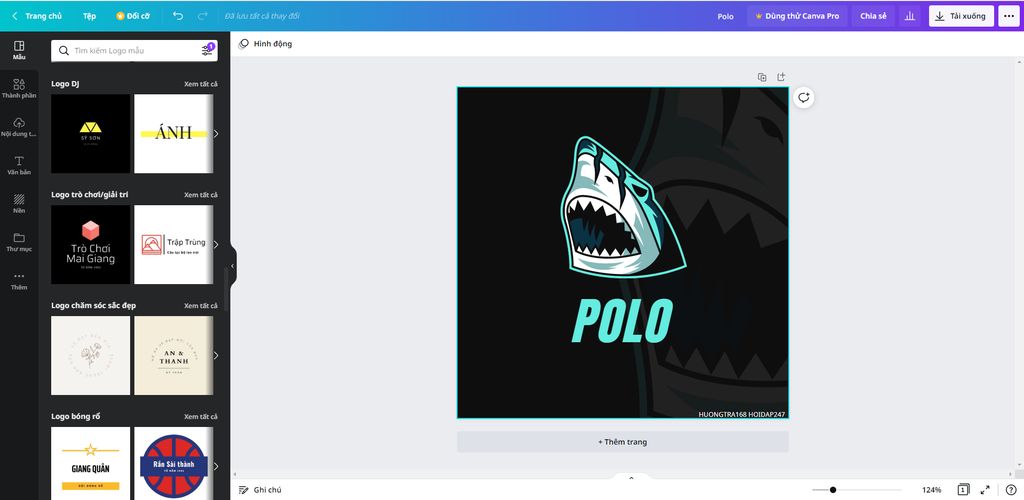Viewport: 1024px width, 500px height.
Task: Select the AN & THANH logo template
Action: click(x=174, y=356)
